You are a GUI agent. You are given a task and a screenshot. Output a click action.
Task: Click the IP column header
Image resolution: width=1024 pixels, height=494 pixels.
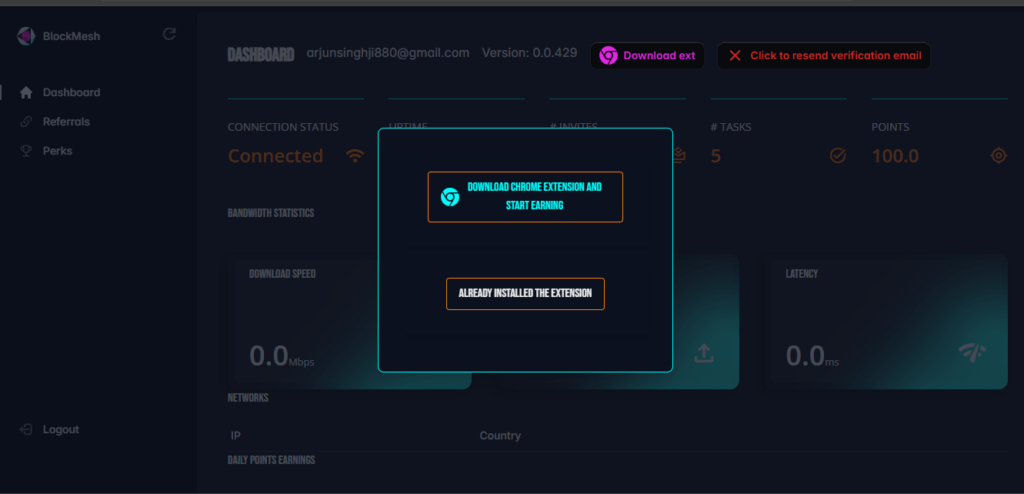[x=236, y=436]
